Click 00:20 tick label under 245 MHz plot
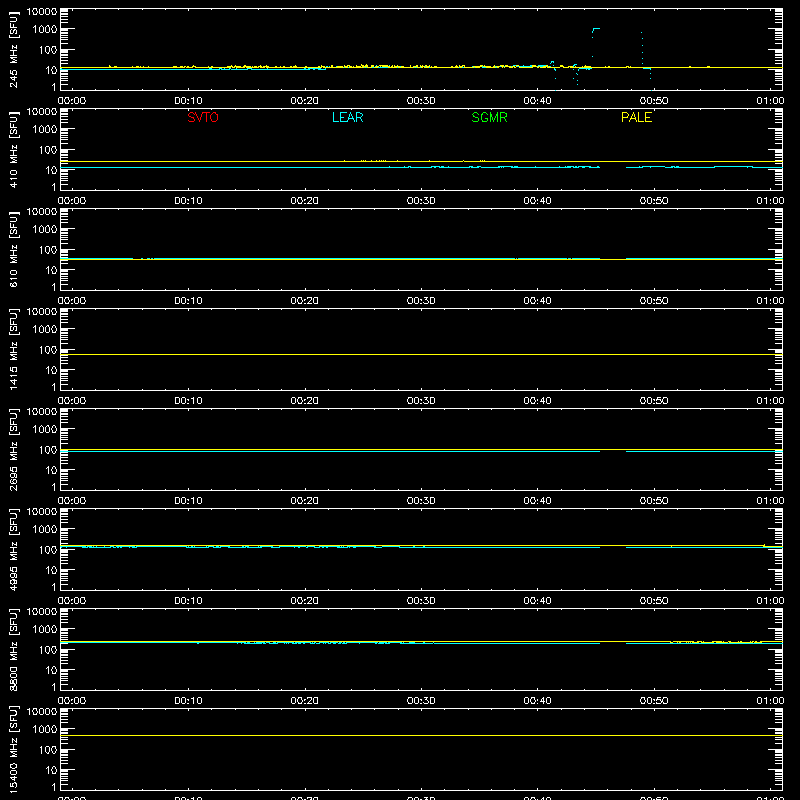Screen dimensions: 800x800 click(305, 101)
